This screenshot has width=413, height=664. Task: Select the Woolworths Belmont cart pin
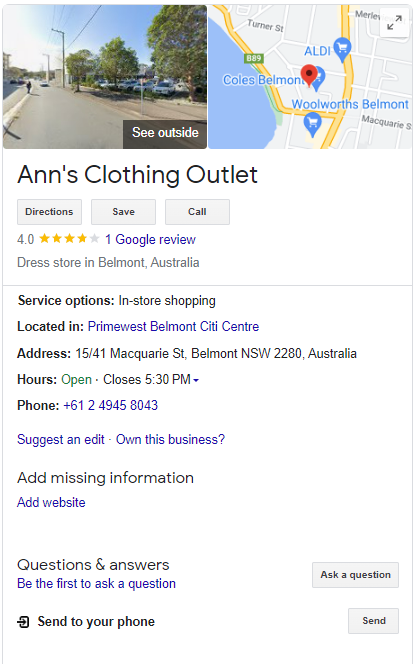pos(313,124)
